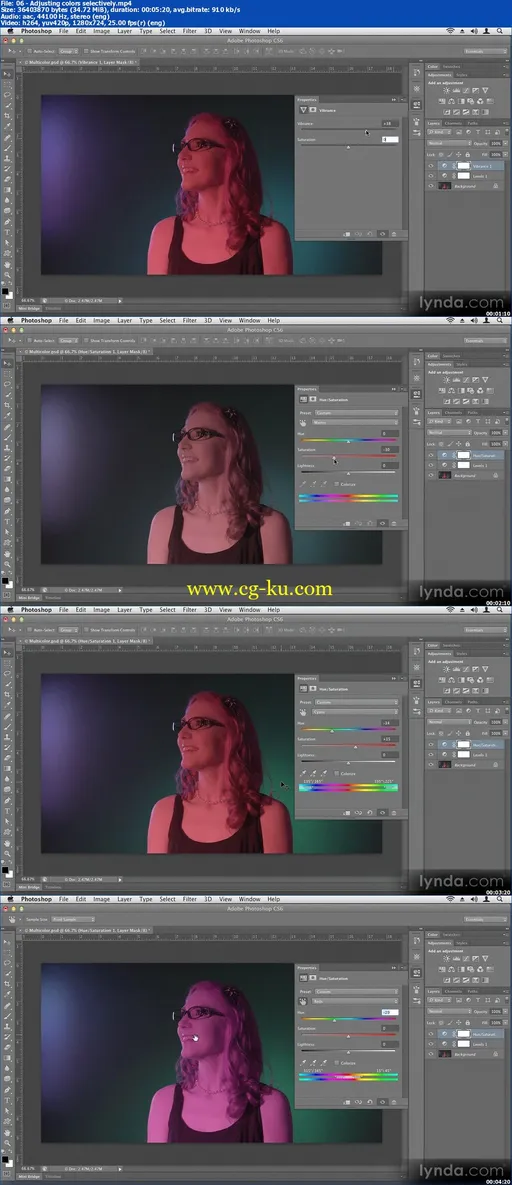Open the Cyans channel dropdown in the 00:03:20 frame
512x1185 pixels.
coord(356,712)
